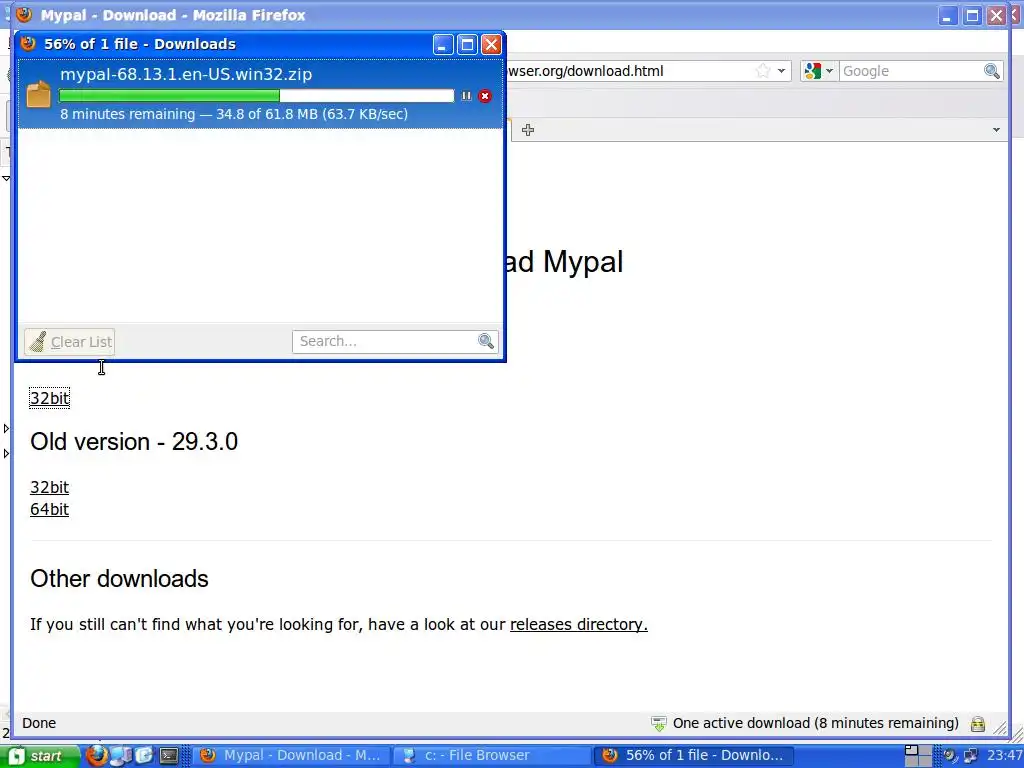The height and width of the screenshot is (768, 1024).
Task: Open the 32bit link under Old version 29.3.0
Action: pos(50,487)
